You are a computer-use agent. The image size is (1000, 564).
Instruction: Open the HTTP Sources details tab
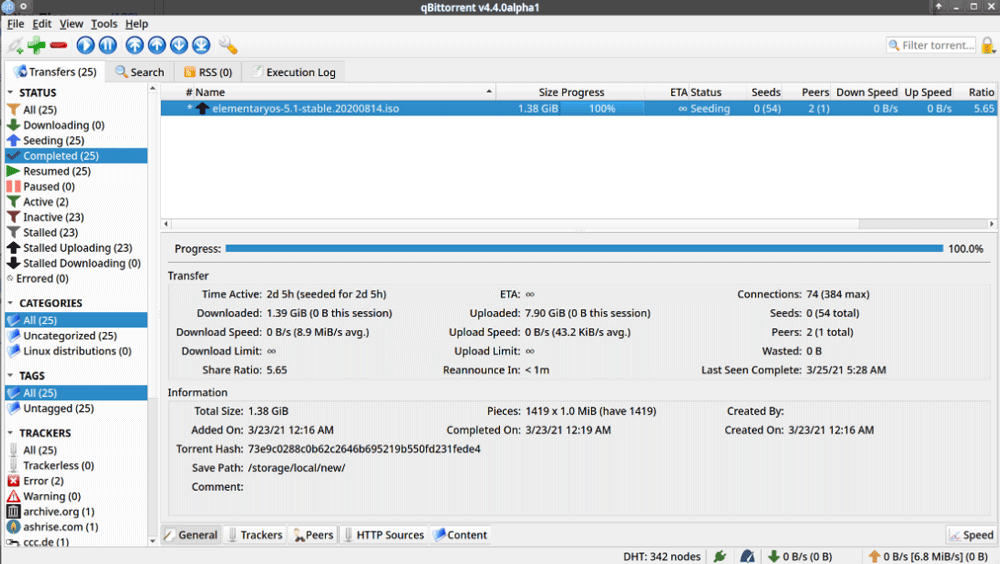[x=384, y=535]
